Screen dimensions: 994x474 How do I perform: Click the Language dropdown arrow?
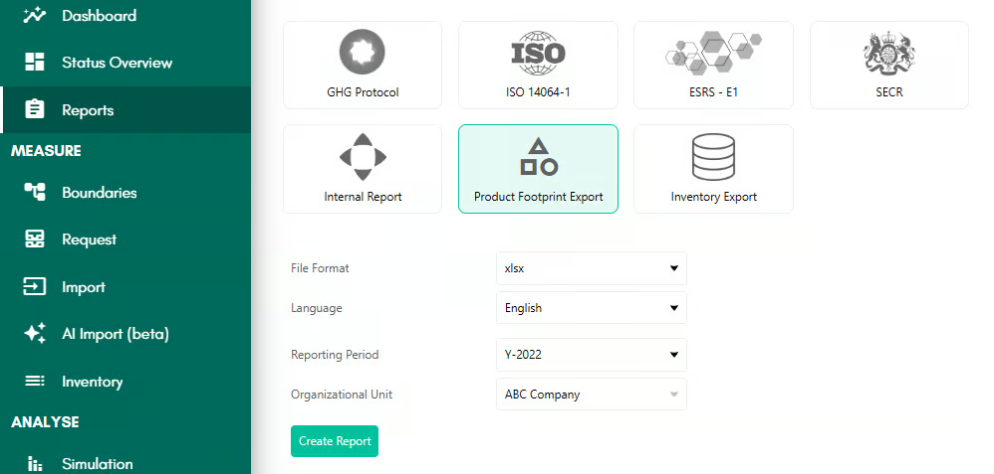tap(674, 308)
